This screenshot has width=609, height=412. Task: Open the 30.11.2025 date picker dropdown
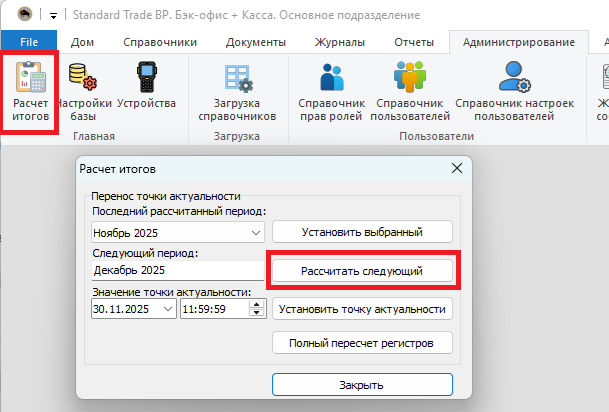tap(168, 309)
